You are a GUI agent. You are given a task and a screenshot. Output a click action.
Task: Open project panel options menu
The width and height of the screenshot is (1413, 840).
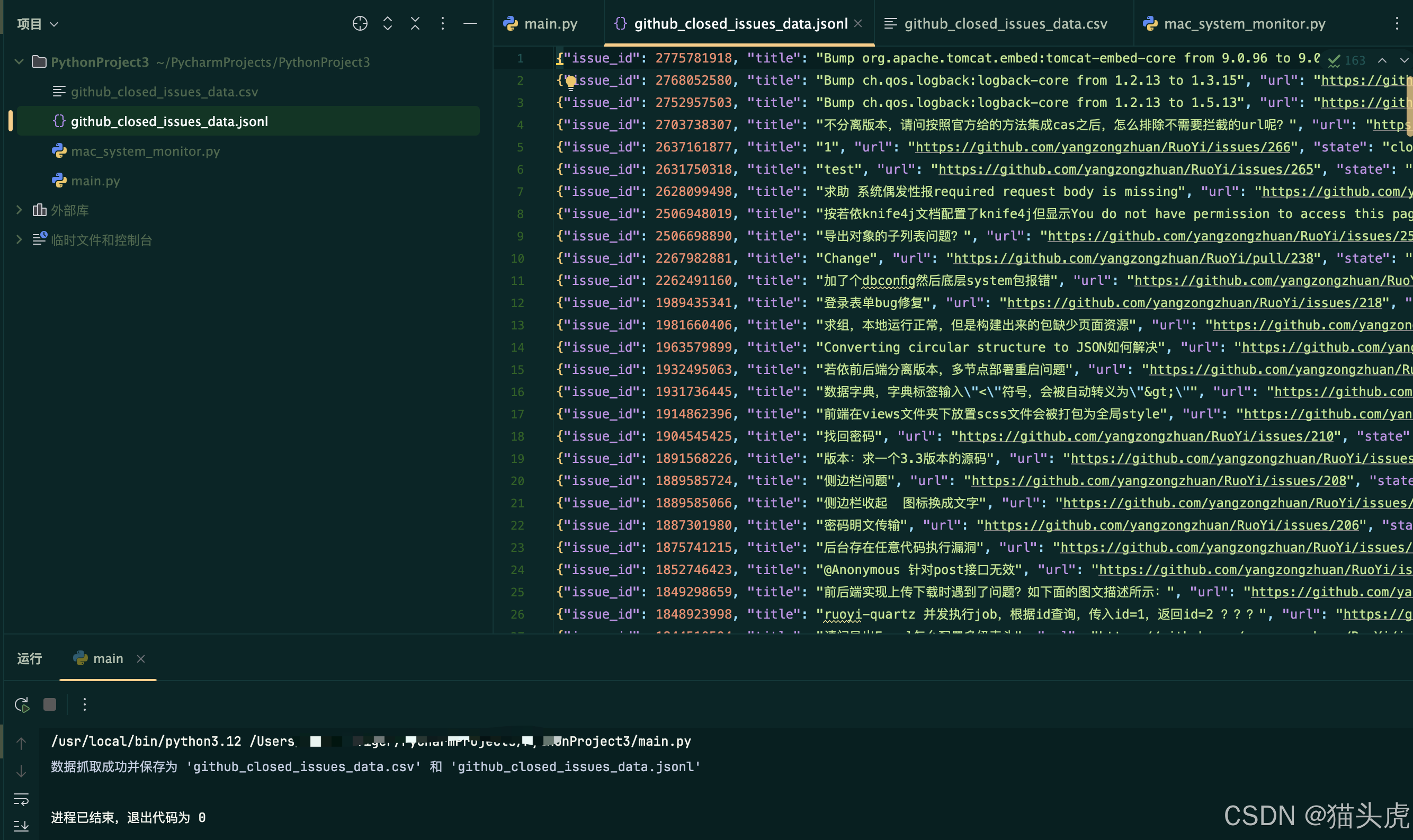[x=443, y=23]
